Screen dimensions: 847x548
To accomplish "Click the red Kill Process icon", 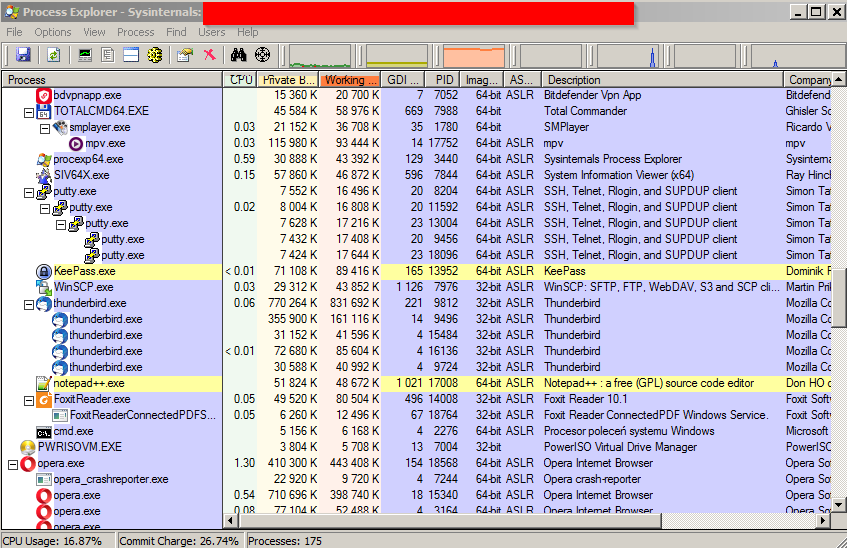I will pyautogui.click(x=209, y=55).
